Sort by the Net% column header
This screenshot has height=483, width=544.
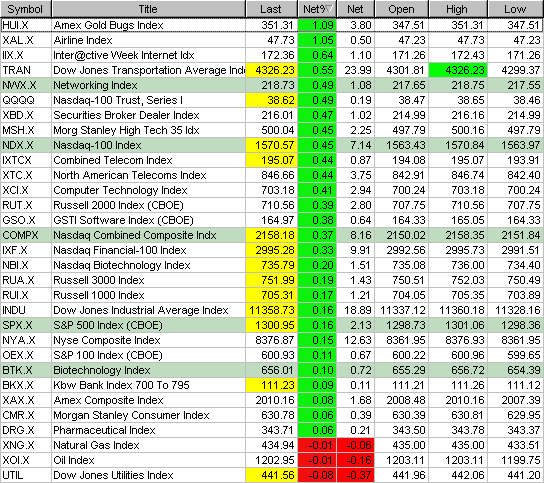click(x=317, y=9)
